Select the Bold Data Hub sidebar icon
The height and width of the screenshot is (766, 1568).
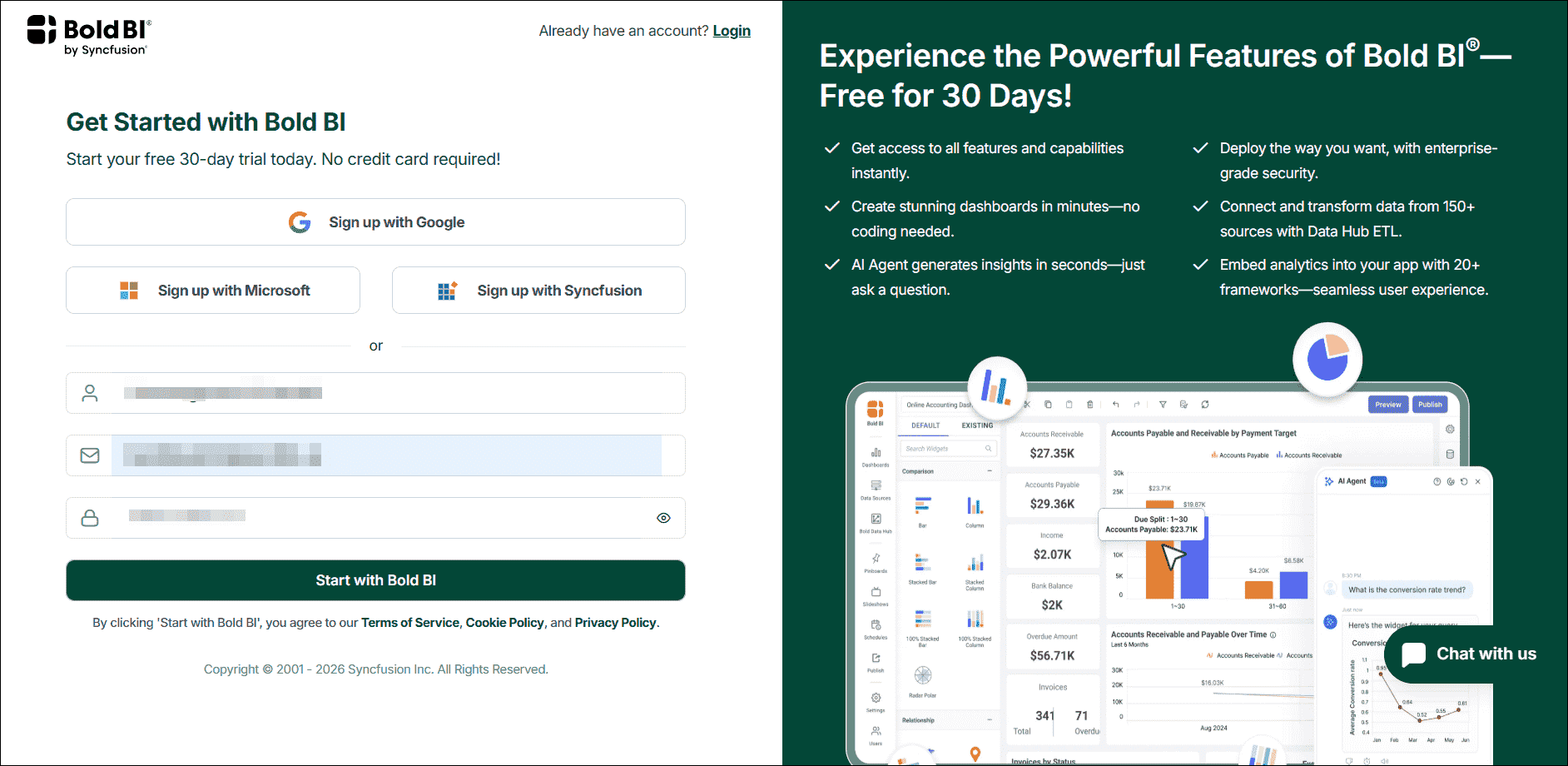pyautogui.click(x=876, y=519)
